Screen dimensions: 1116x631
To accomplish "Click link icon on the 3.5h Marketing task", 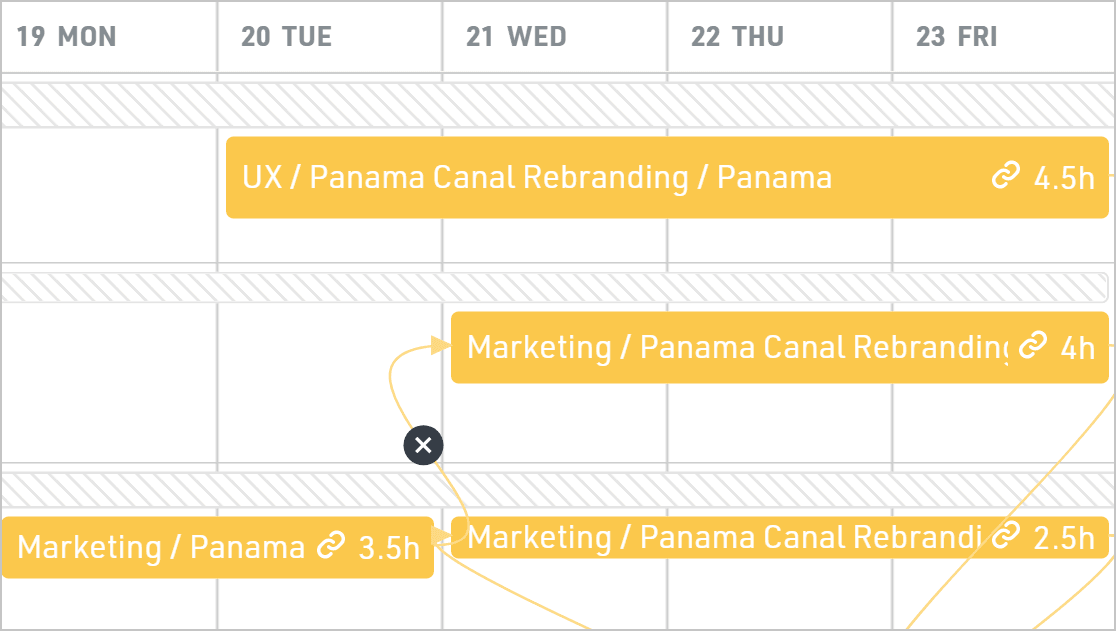I will point(330,547).
